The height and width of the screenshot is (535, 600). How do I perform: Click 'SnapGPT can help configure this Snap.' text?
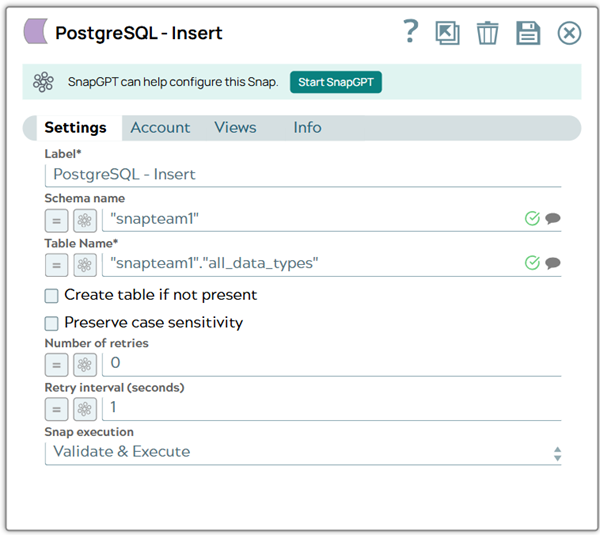click(x=173, y=82)
